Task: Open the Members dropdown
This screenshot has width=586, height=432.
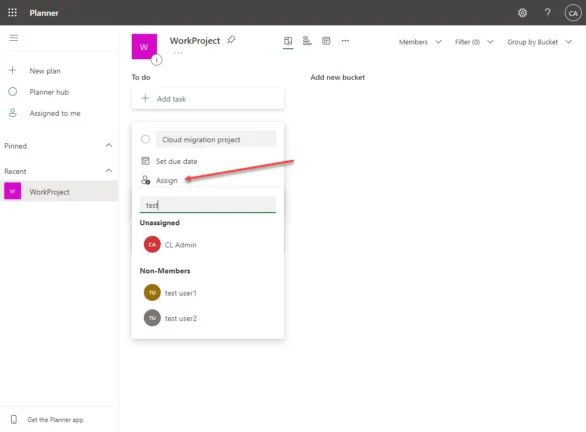Action: point(420,42)
